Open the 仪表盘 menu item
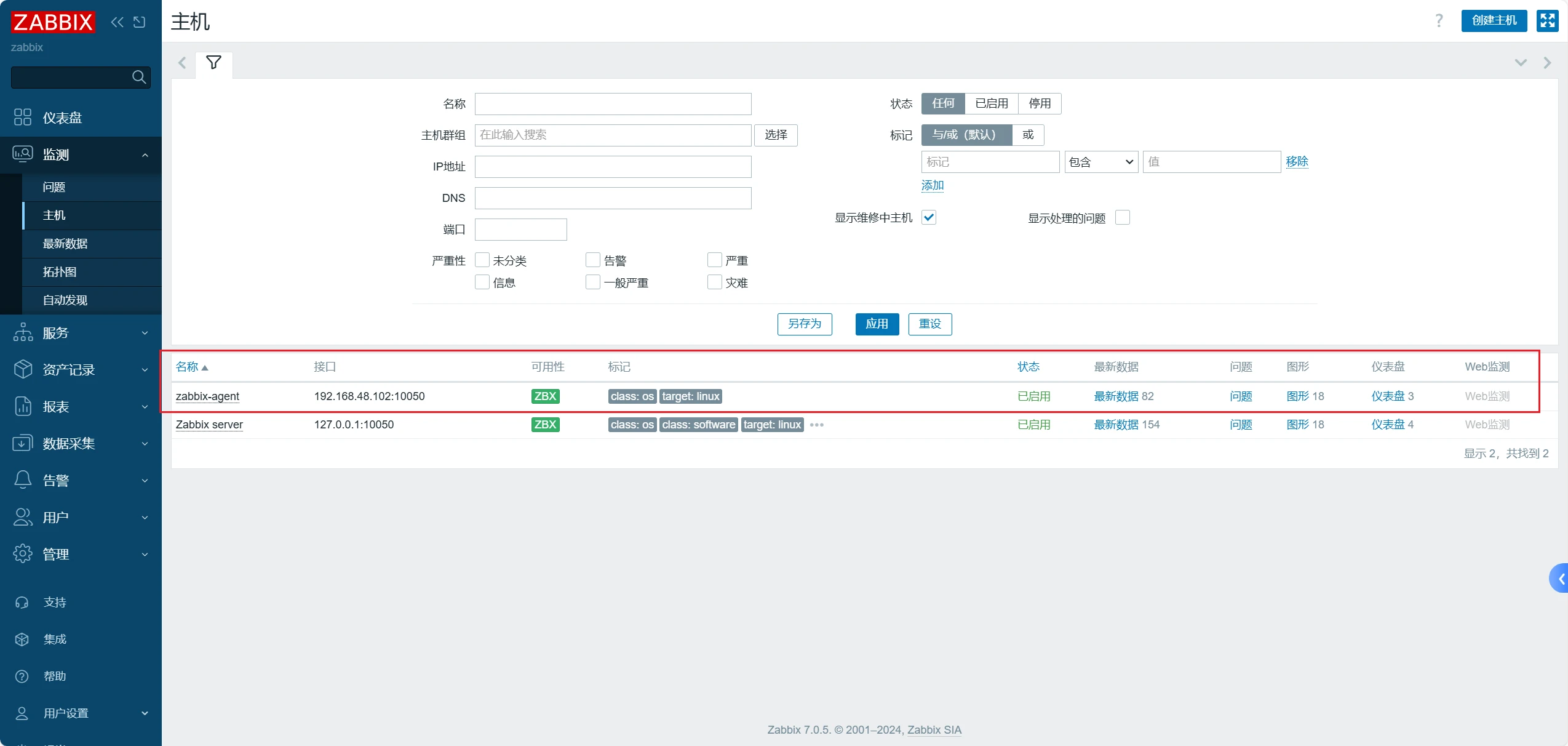 click(x=62, y=118)
